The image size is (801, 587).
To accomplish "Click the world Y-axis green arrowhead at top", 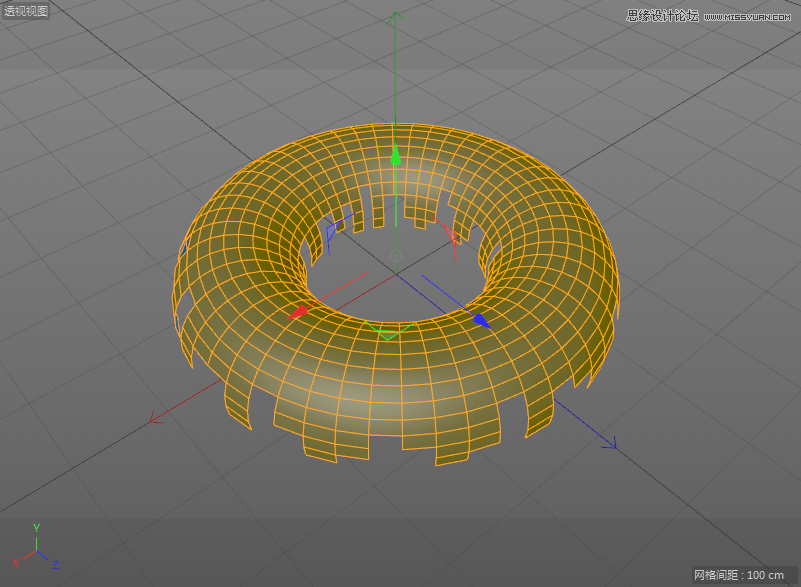I will 396,17.
